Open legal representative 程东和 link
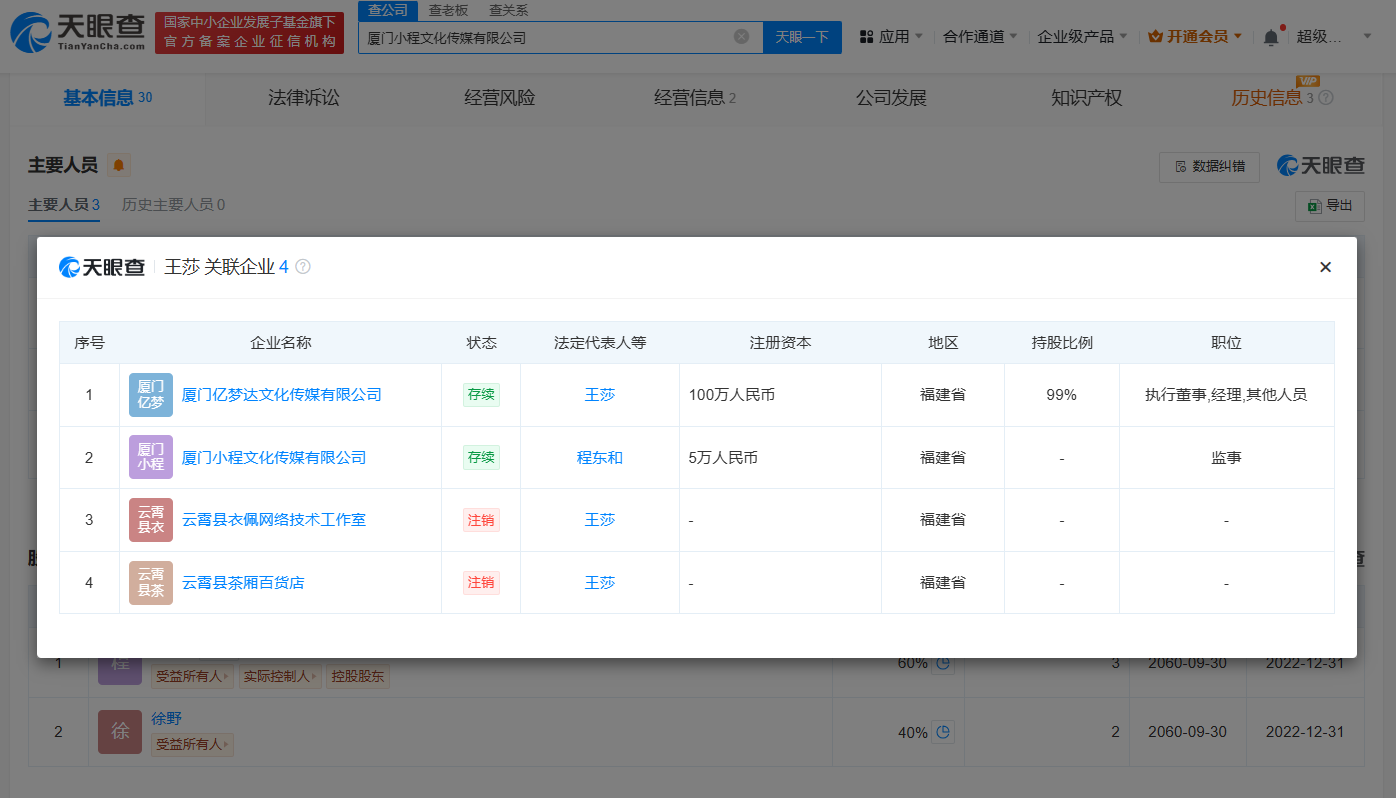Viewport: 1396px width, 798px height. [599, 457]
